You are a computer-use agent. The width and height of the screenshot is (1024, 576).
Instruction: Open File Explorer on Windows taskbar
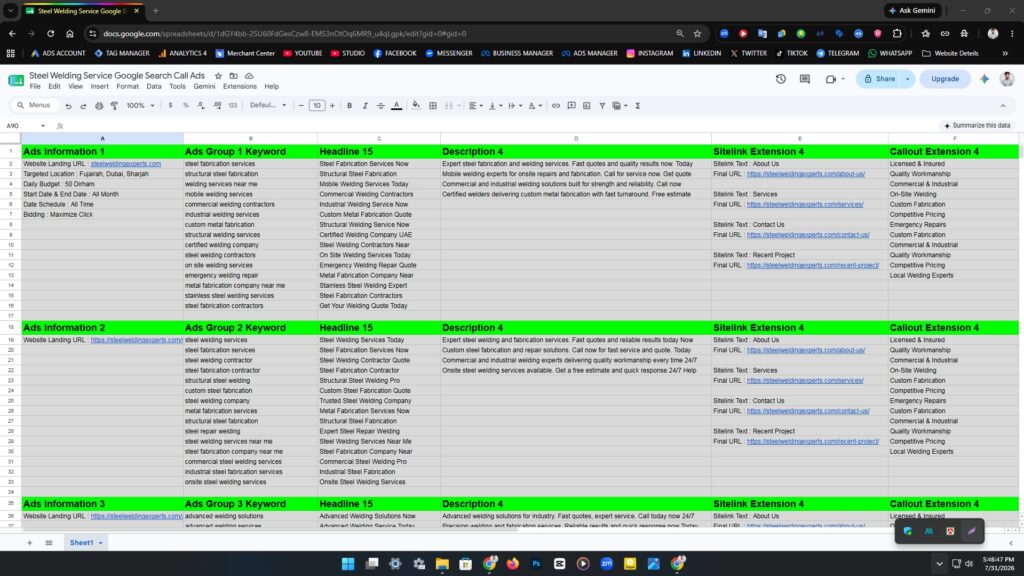[442, 564]
